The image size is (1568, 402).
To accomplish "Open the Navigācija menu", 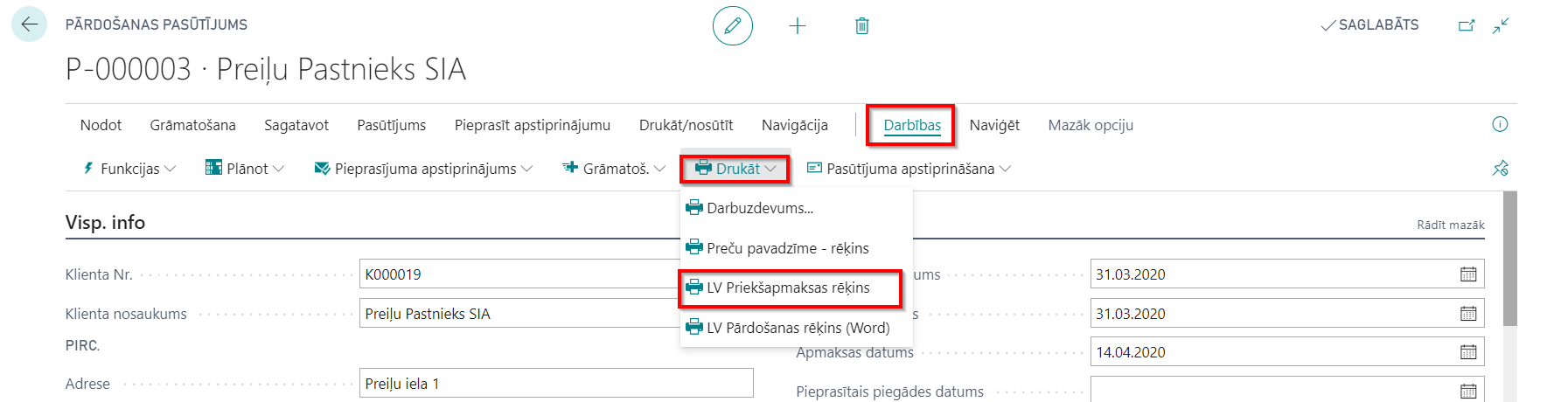I will (x=794, y=125).
